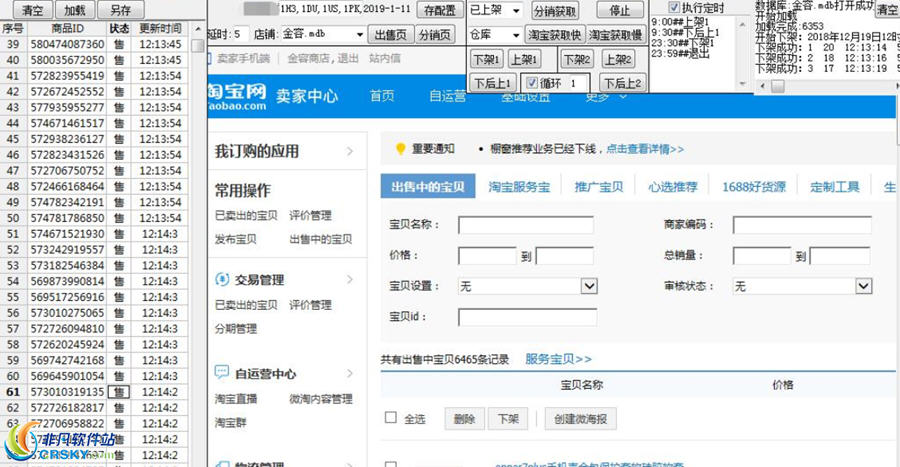Image resolution: width=900 pixels, height=467 pixels.
Task: Toggle the 循环 checkbox
Action: pyautogui.click(x=532, y=83)
